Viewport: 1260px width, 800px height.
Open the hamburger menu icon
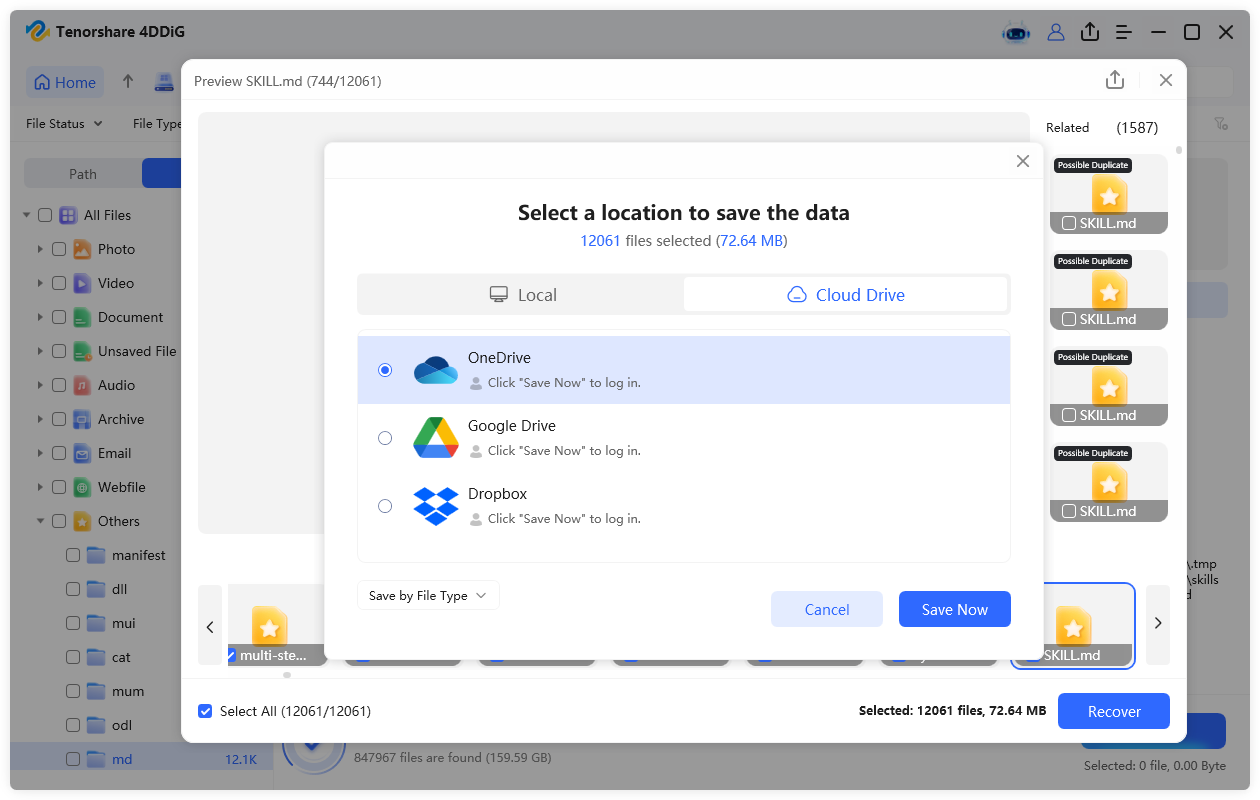point(1125,32)
